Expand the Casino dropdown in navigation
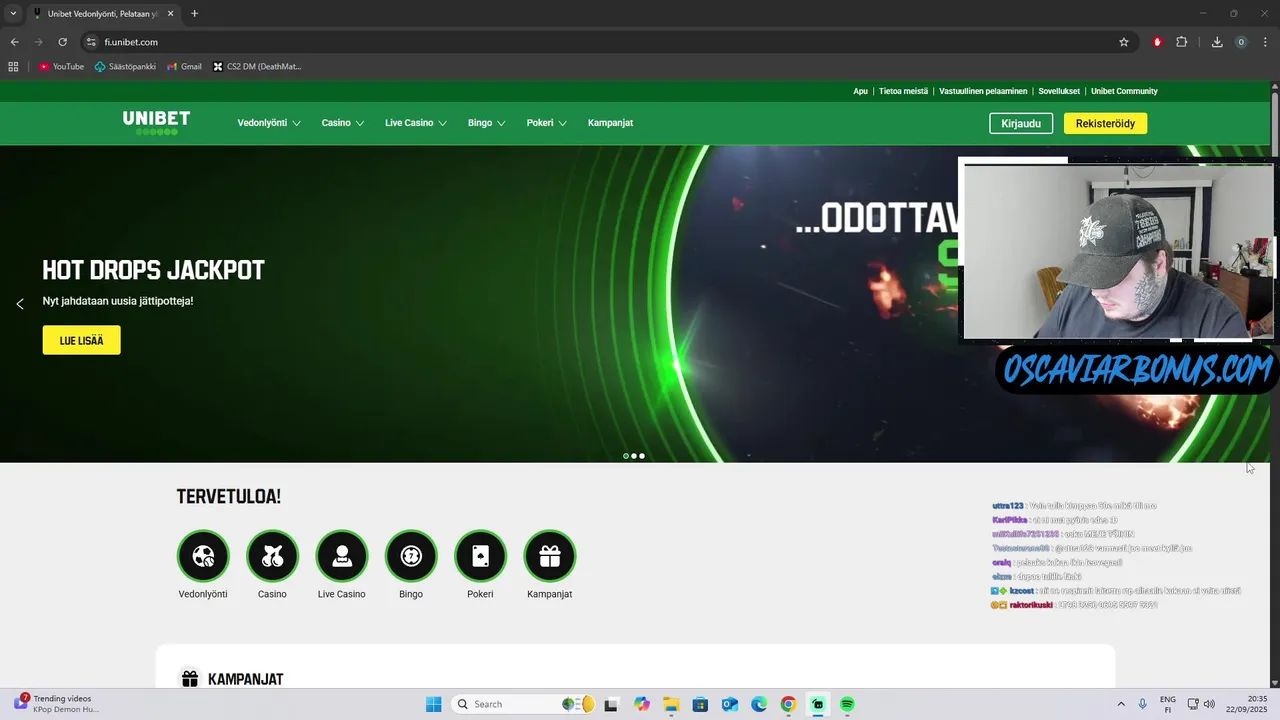Viewport: 1280px width, 720px height. coord(343,123)
